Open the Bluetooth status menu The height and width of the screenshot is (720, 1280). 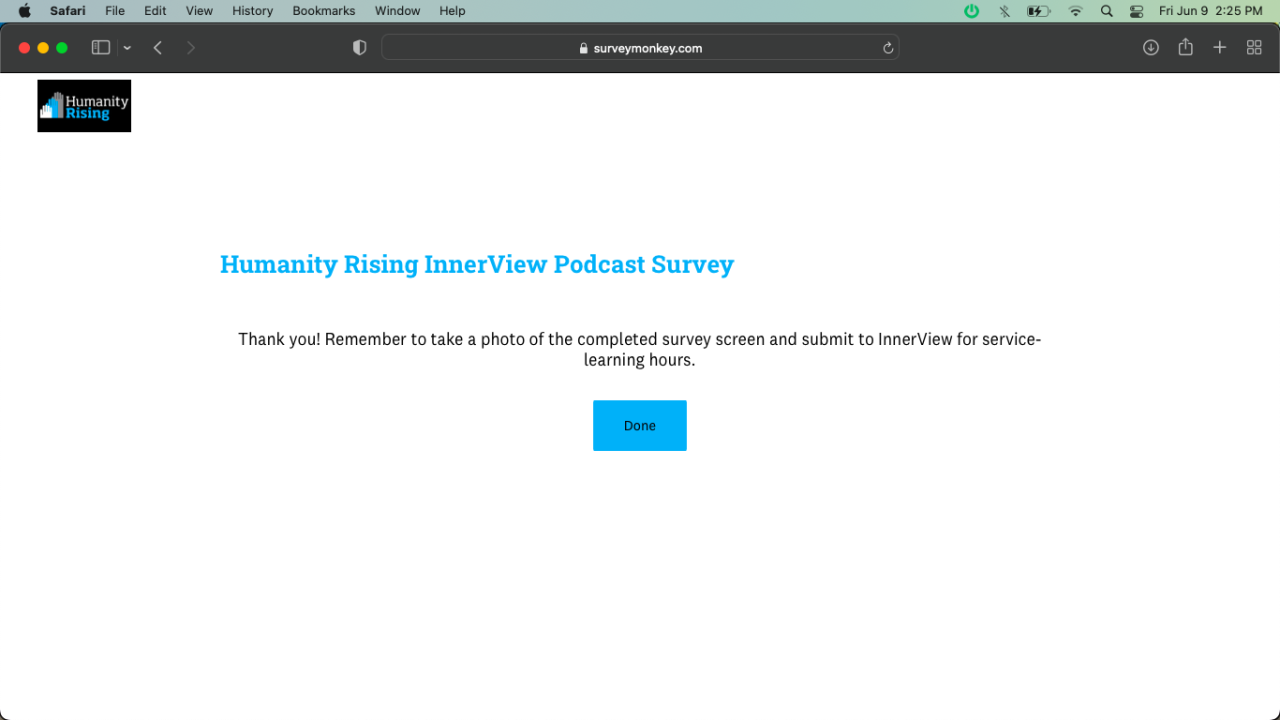1004,11
